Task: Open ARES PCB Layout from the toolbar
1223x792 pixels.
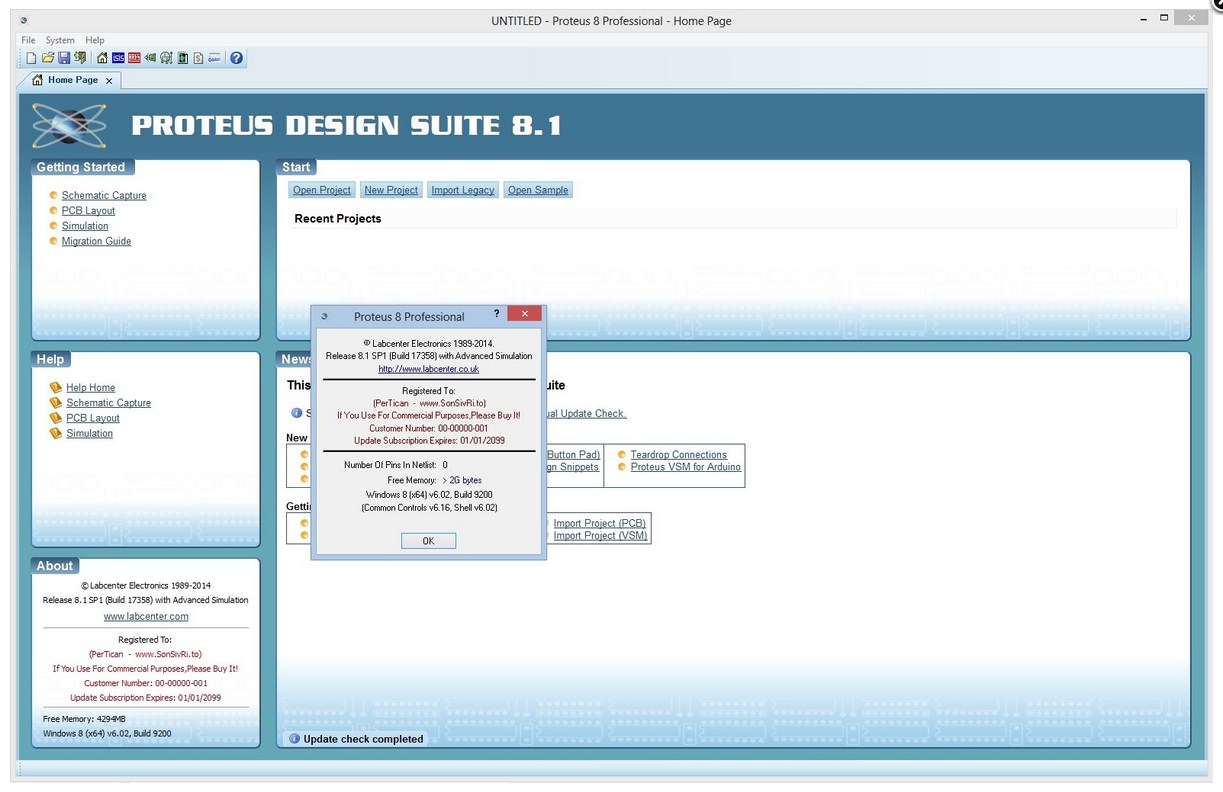Action: 134,58
